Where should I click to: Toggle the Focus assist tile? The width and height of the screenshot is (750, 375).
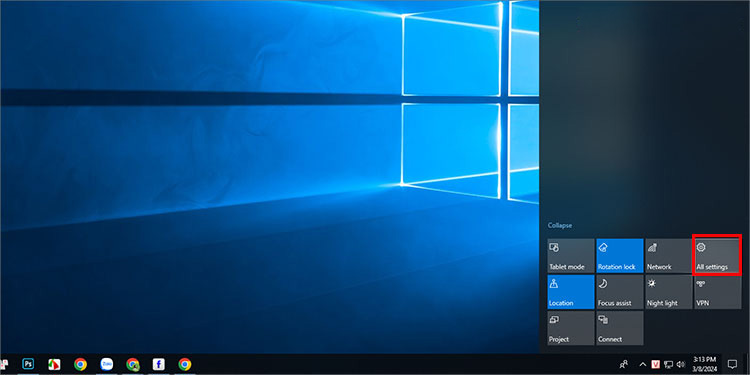619,292
